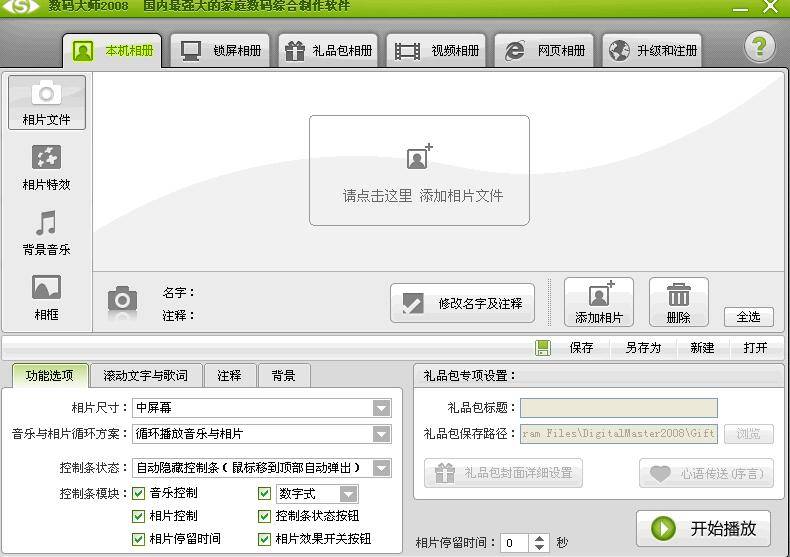Click 请点击这里 添加相片文件 text
The width and height of the screenshot is (790, 557).
[423, 195]
